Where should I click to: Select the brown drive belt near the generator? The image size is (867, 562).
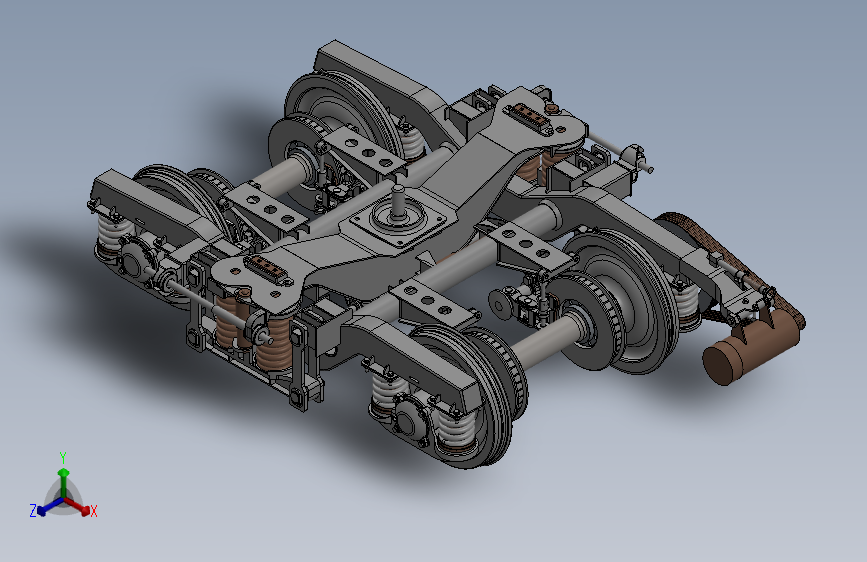734,263
